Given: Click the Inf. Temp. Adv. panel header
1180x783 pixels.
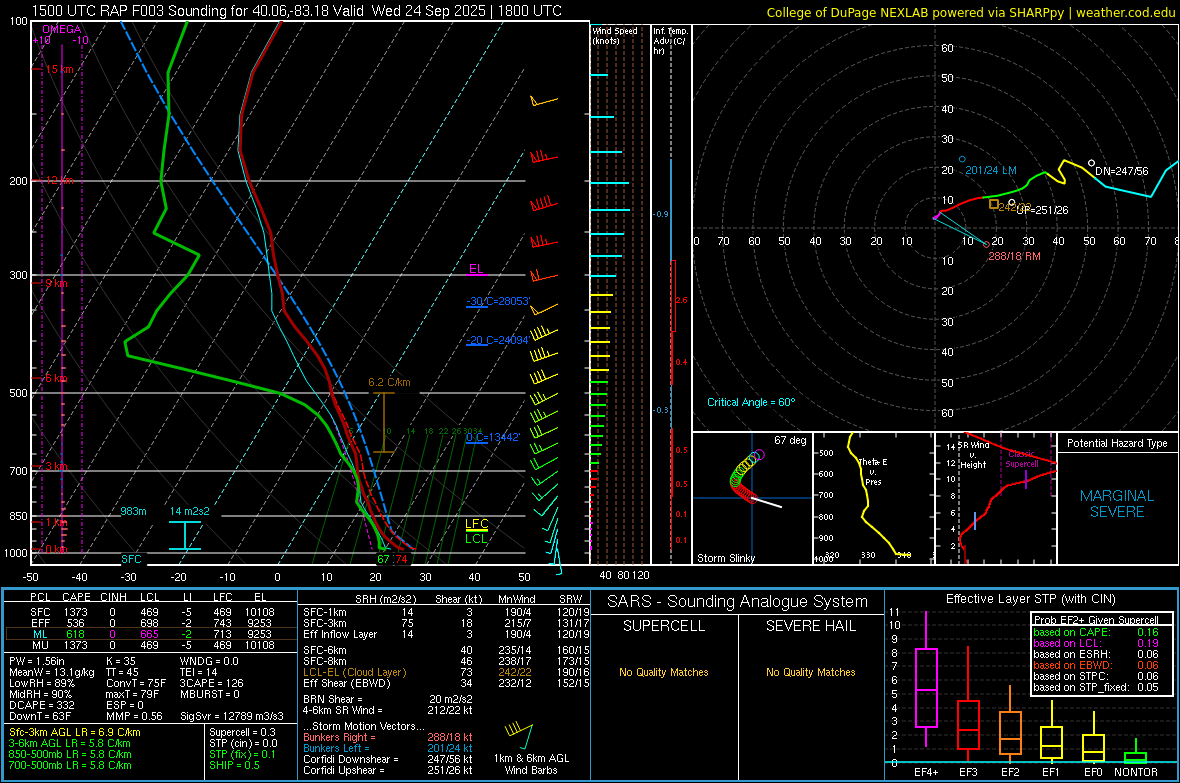Looking at the screenshot, I should pyautogui.click(x=670, y=41).
